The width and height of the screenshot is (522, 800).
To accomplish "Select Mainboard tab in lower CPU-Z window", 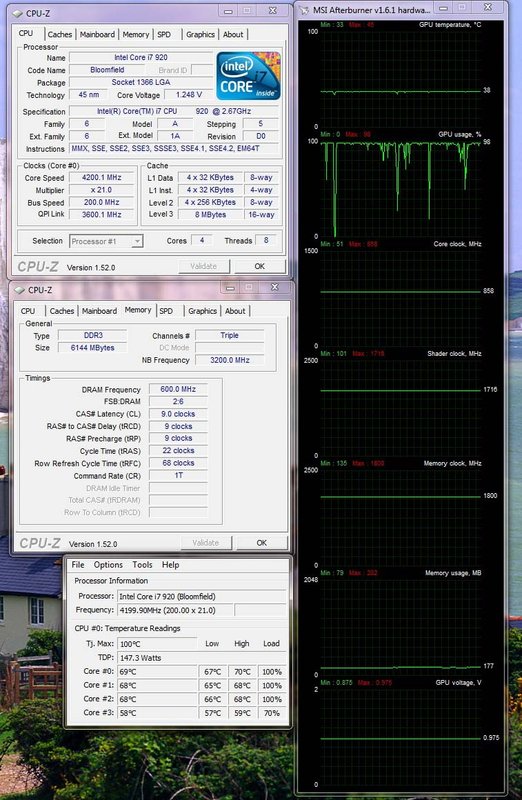I will pos(100,311).
